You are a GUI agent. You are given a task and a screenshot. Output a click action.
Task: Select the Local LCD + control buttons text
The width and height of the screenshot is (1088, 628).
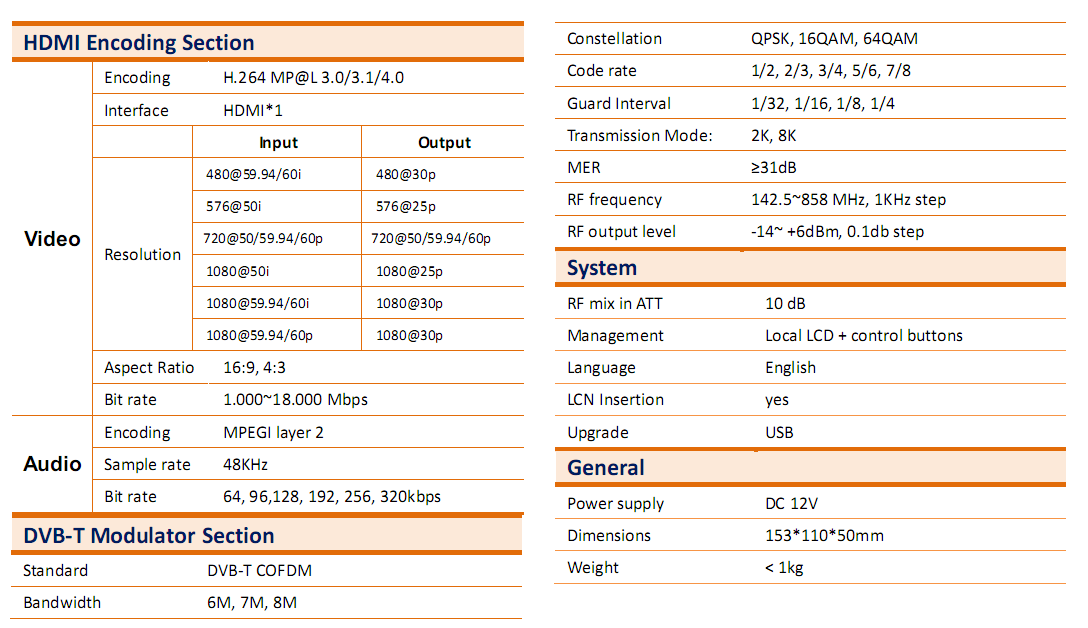(x=864, y=336)
